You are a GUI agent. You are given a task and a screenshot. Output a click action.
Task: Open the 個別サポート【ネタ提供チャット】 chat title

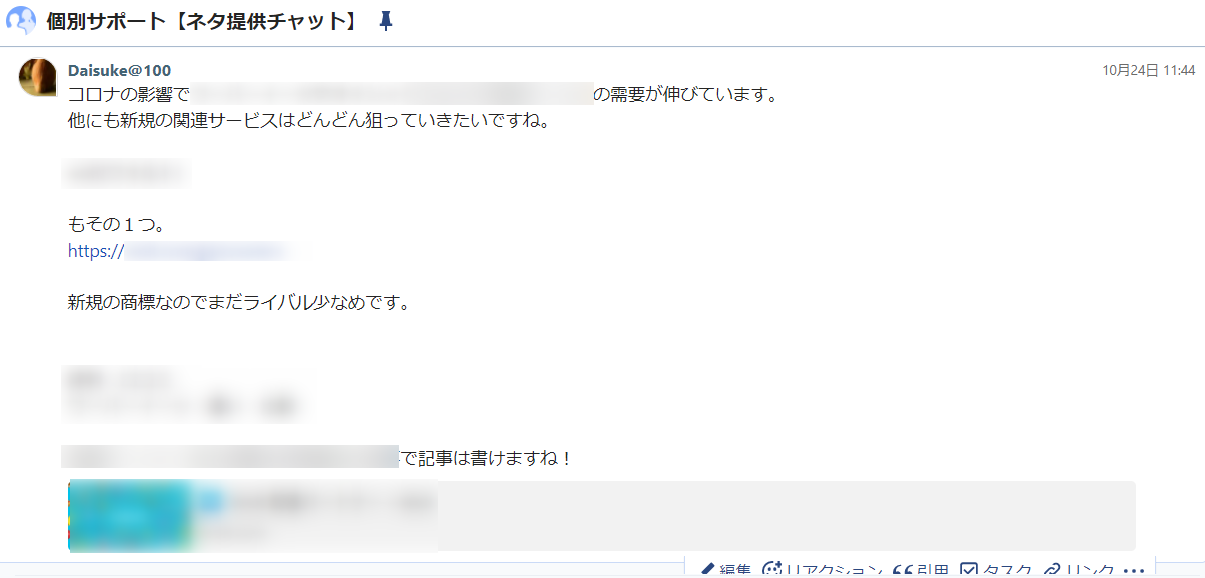point(203,21)
